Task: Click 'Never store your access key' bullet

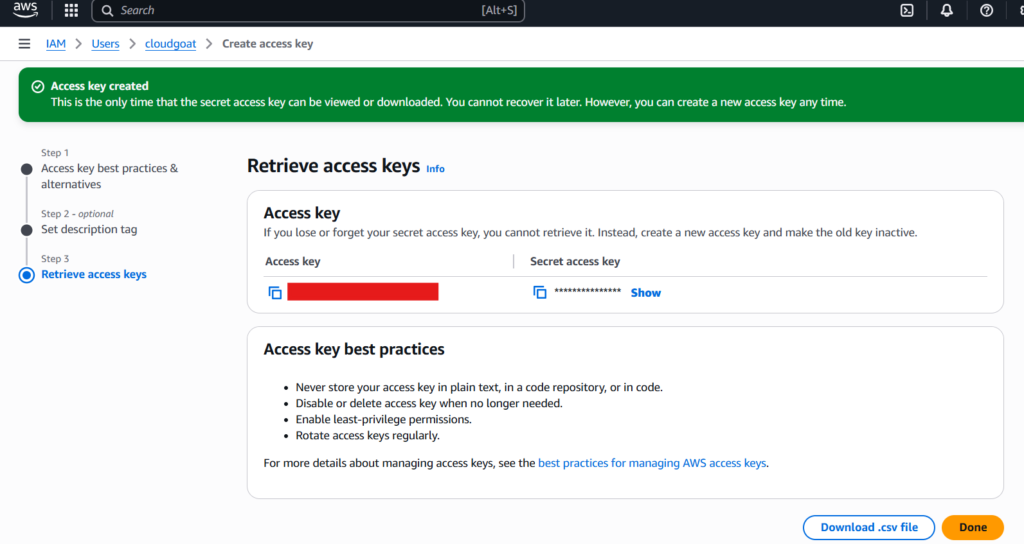Action: 479,387
